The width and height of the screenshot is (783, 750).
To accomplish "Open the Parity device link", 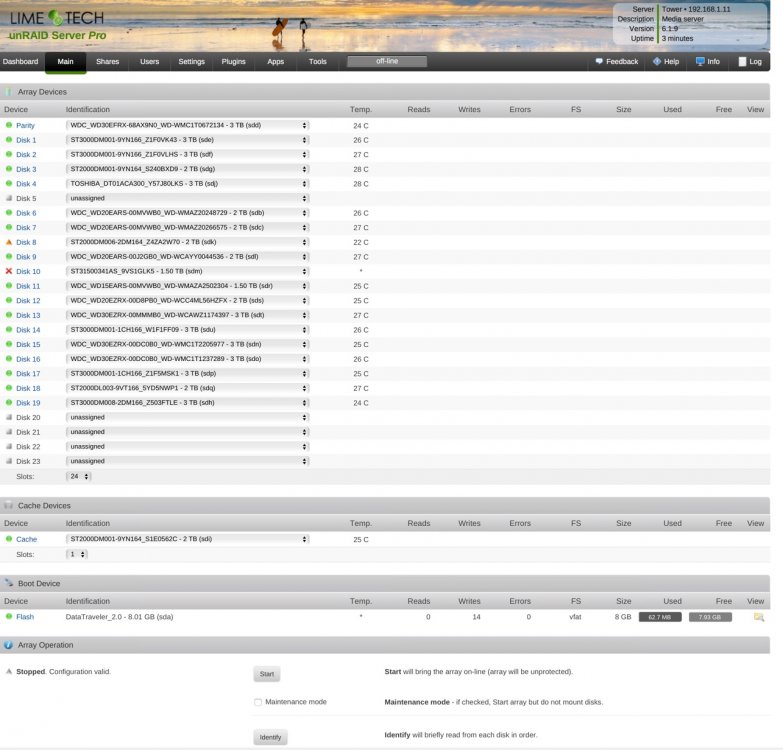I will coord(25,125).
